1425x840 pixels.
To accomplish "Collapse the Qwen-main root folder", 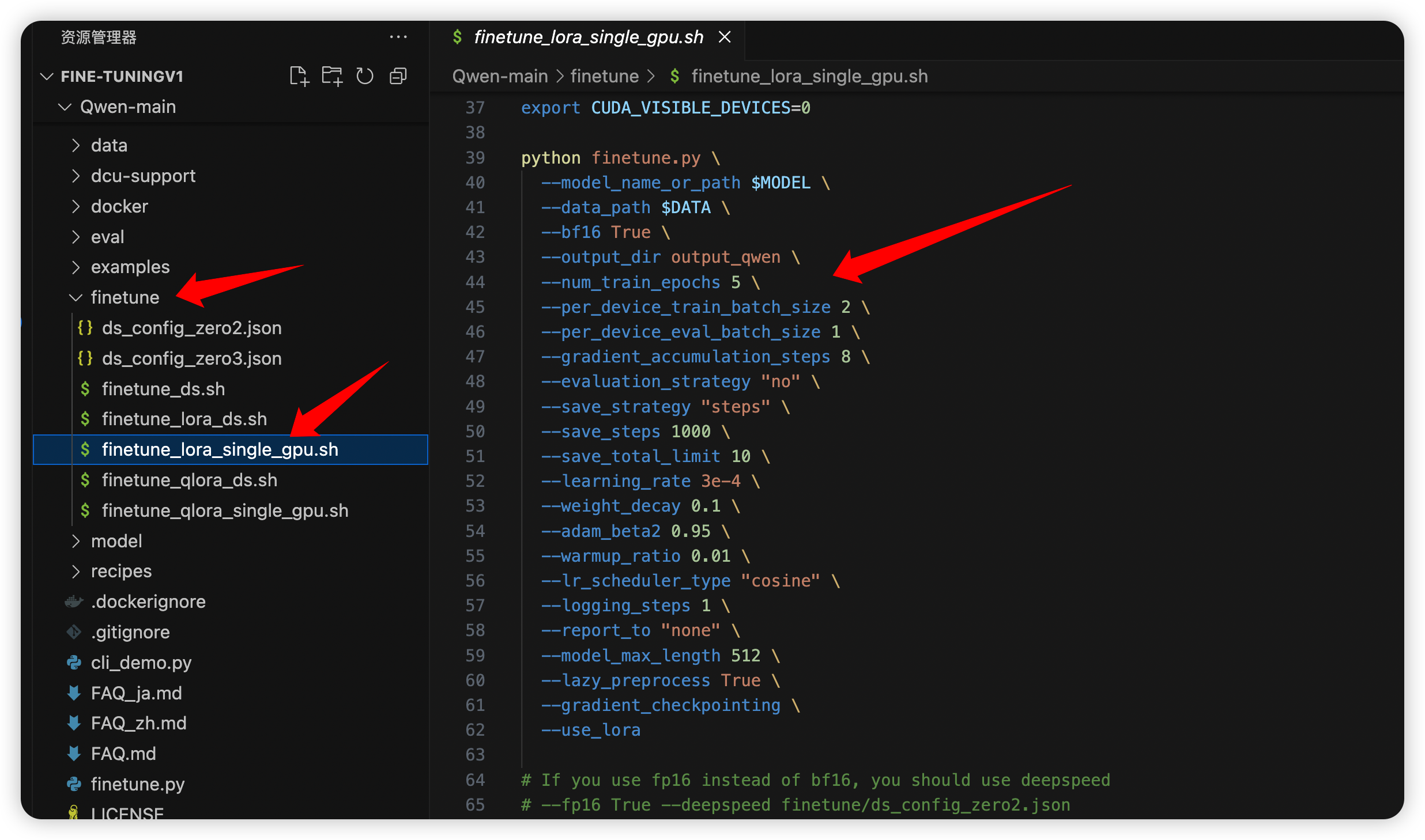I will (x=127, y=107).
